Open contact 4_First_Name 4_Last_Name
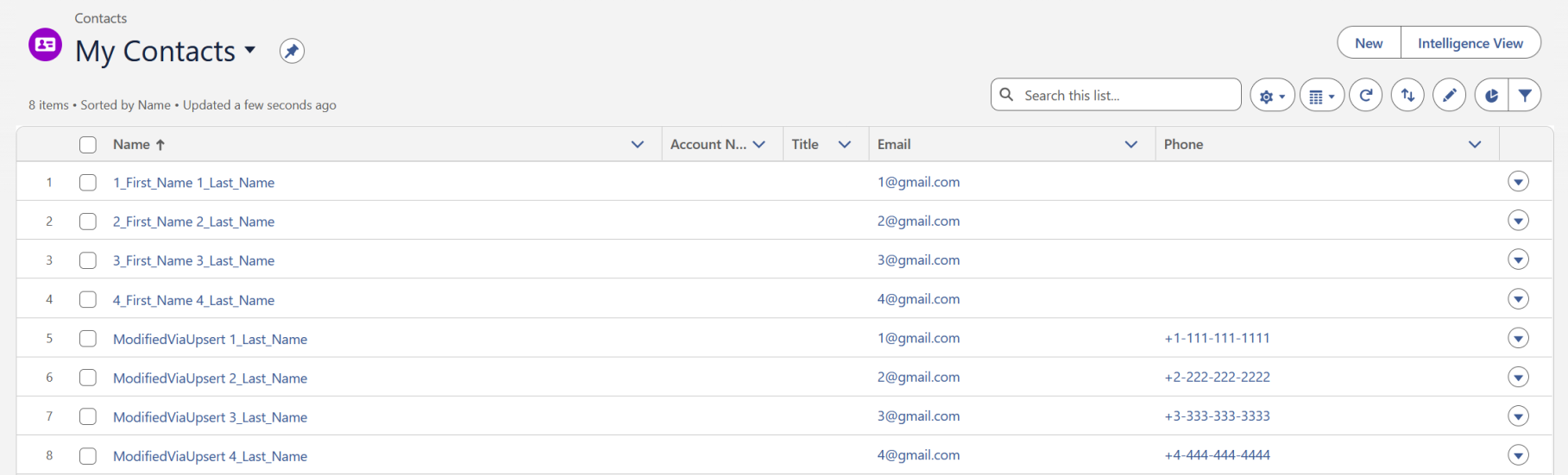Image resolution: width=1568 pixels, height=475 pixels. pyautogui.click(x=193, y=300)
